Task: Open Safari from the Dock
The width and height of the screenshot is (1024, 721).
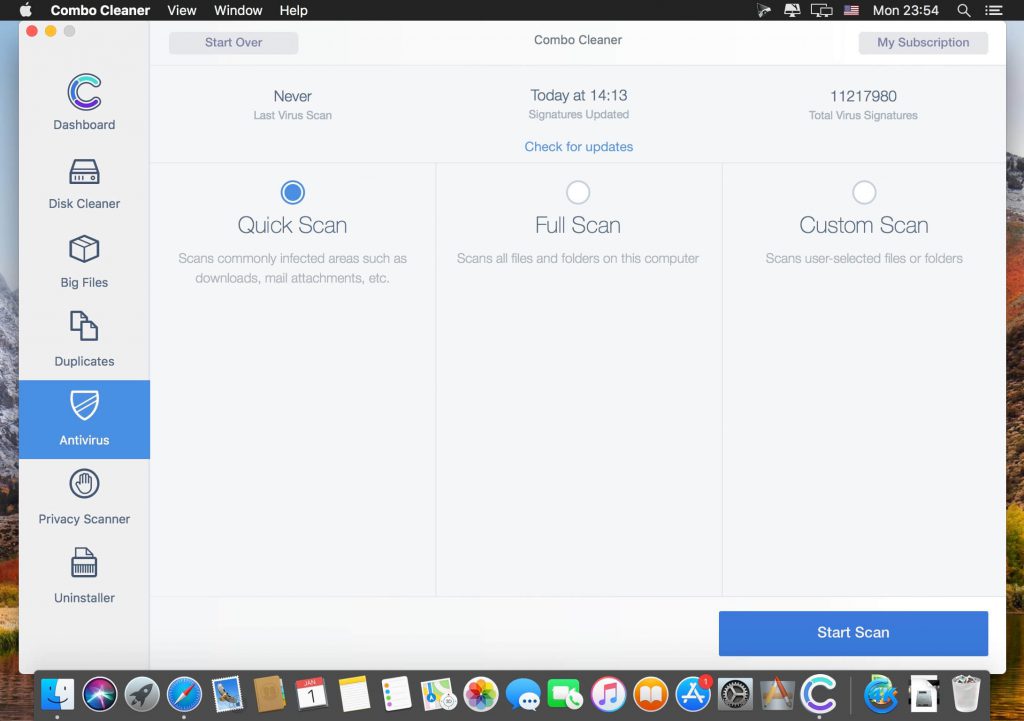Action: pos(183,693)
